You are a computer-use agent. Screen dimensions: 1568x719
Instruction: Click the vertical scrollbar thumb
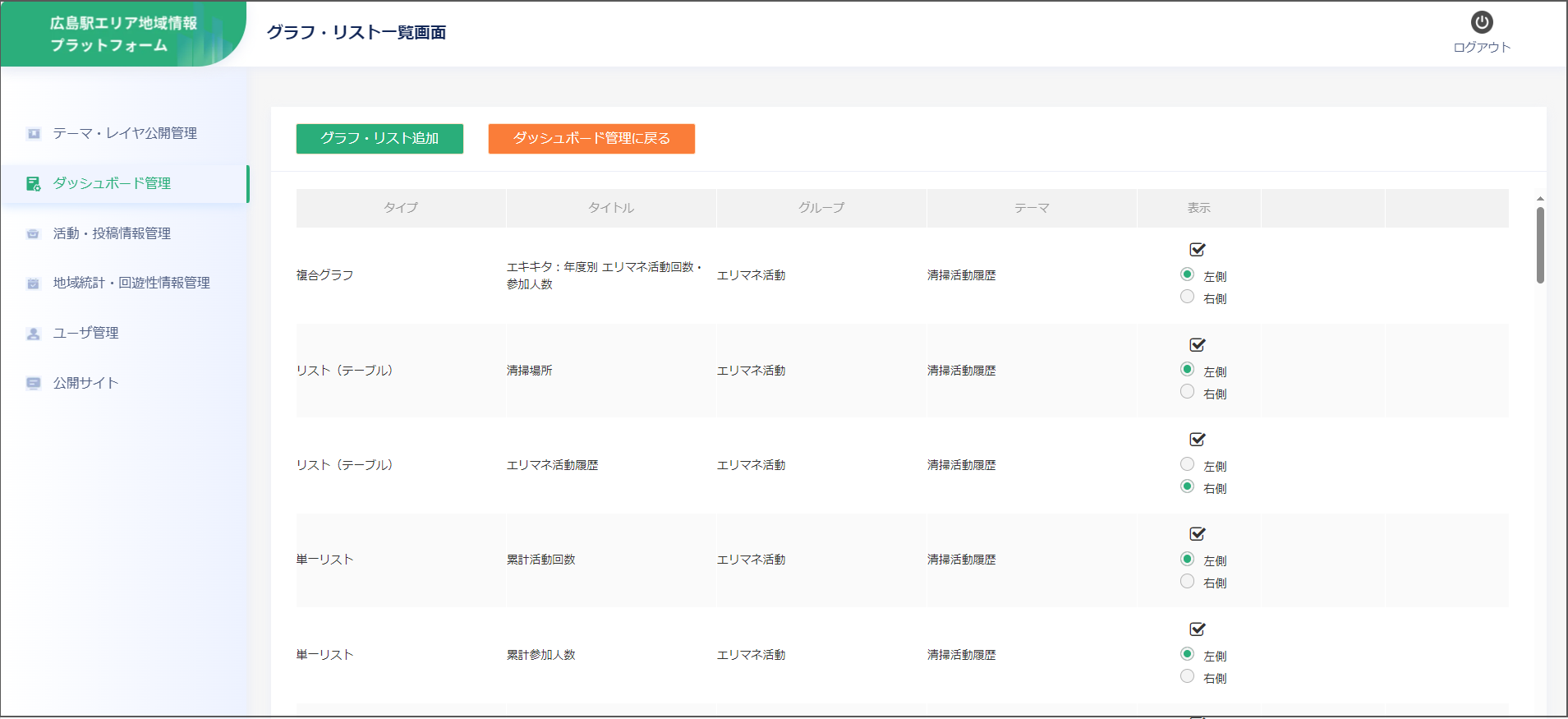pos(1540,245)
